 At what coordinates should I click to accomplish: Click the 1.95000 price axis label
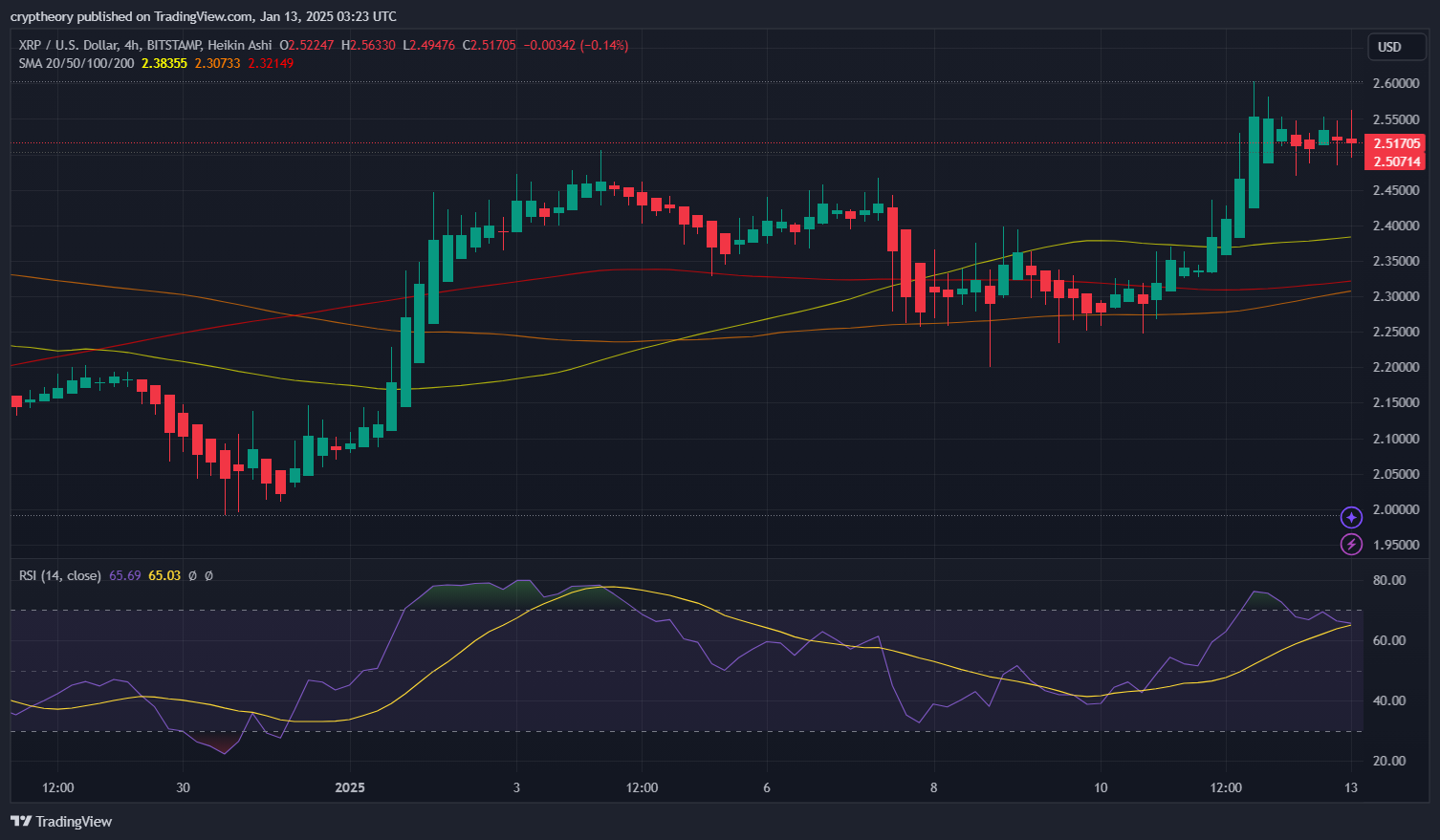click(1396, 545)
